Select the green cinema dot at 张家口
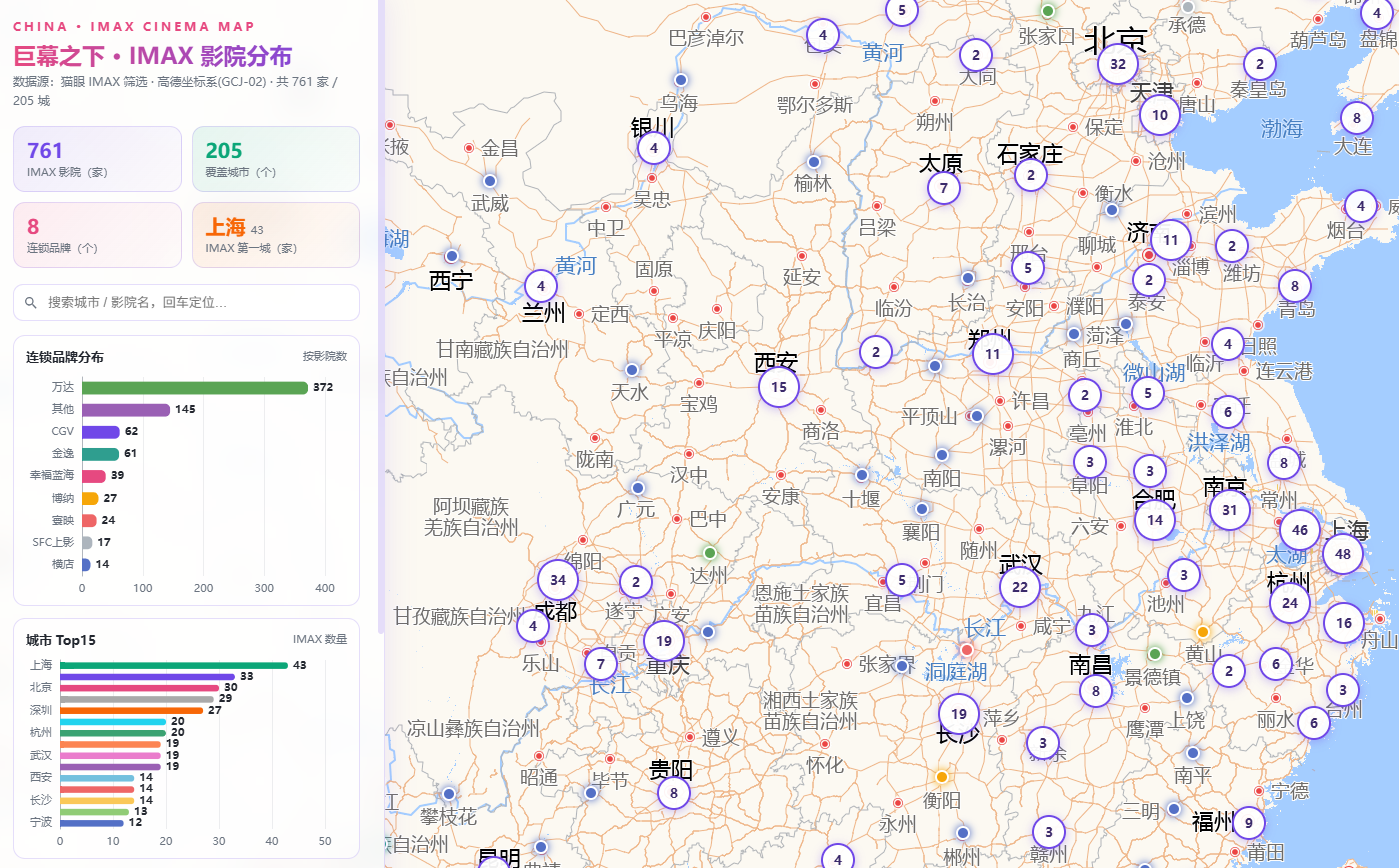 pos(1048,11)
